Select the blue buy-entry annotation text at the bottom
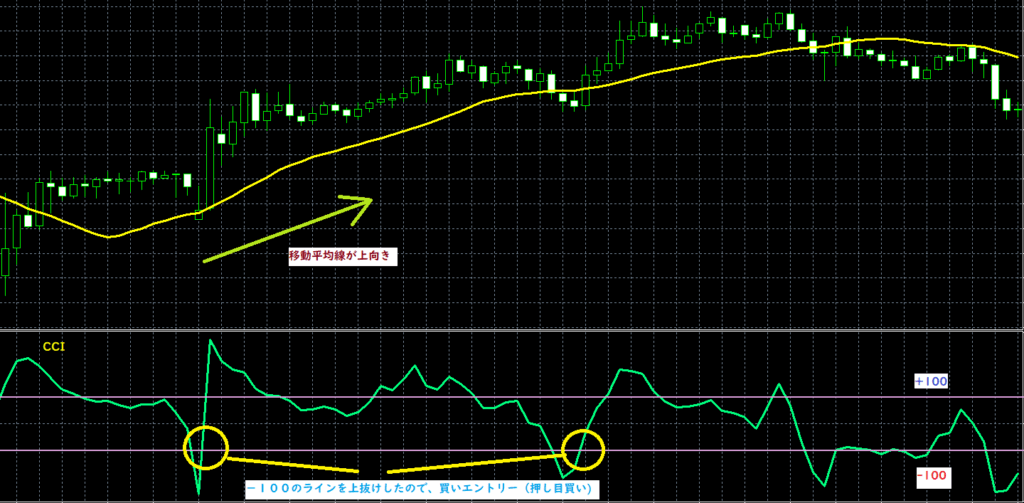This screenshot has height=503, width=1024. click(420, 488)
